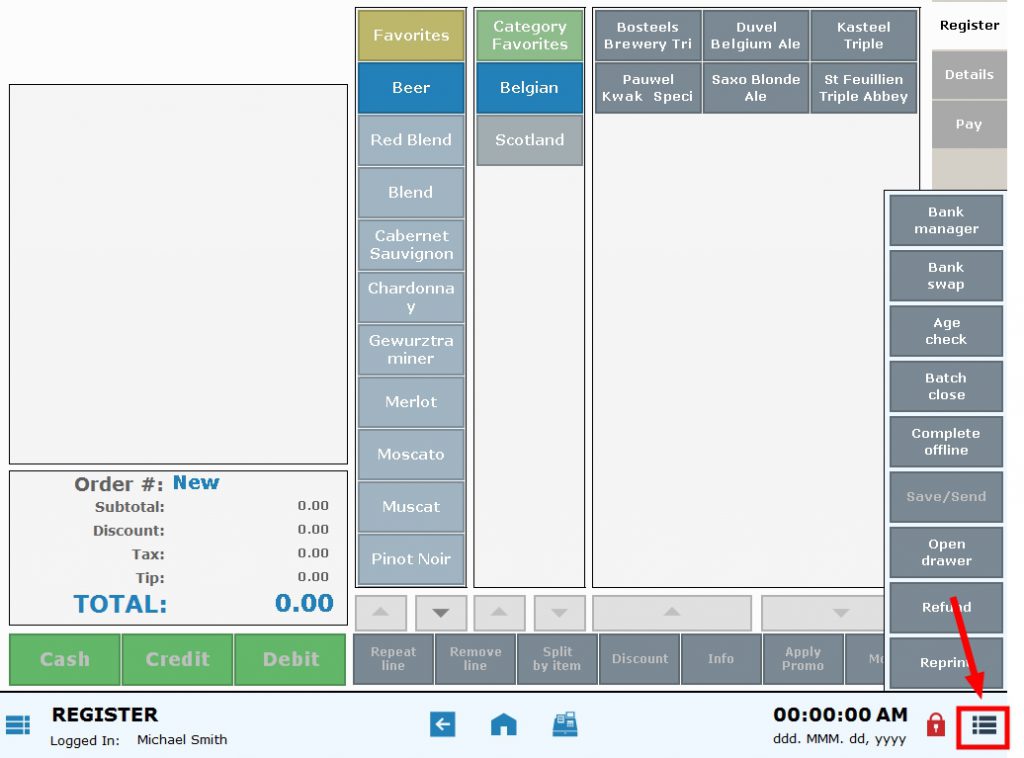Screen dimensions: 1024x758
Task: Choose the Chardonnay category
Action: (x=411, y=297)
